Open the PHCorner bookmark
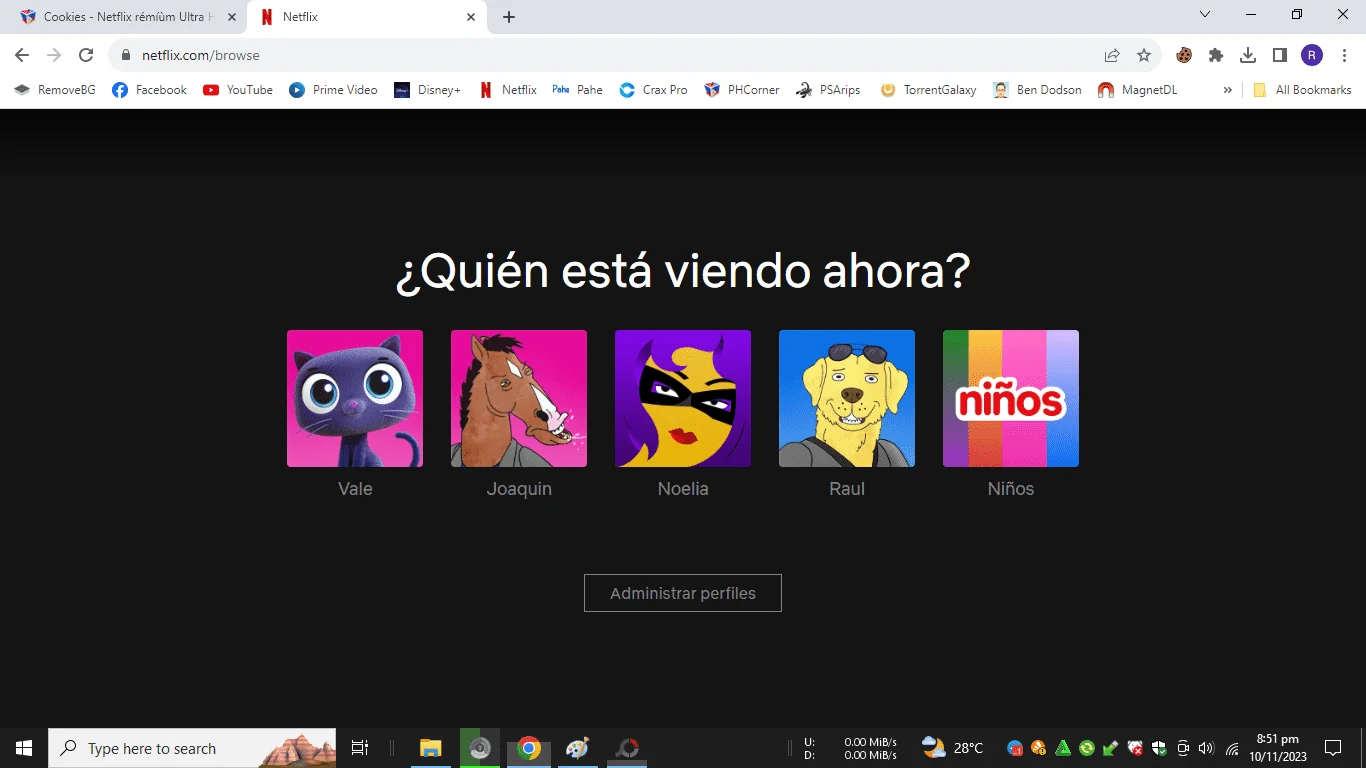Screen dimensions: 1366x768 pyautogui.click(x=742, y=90)
